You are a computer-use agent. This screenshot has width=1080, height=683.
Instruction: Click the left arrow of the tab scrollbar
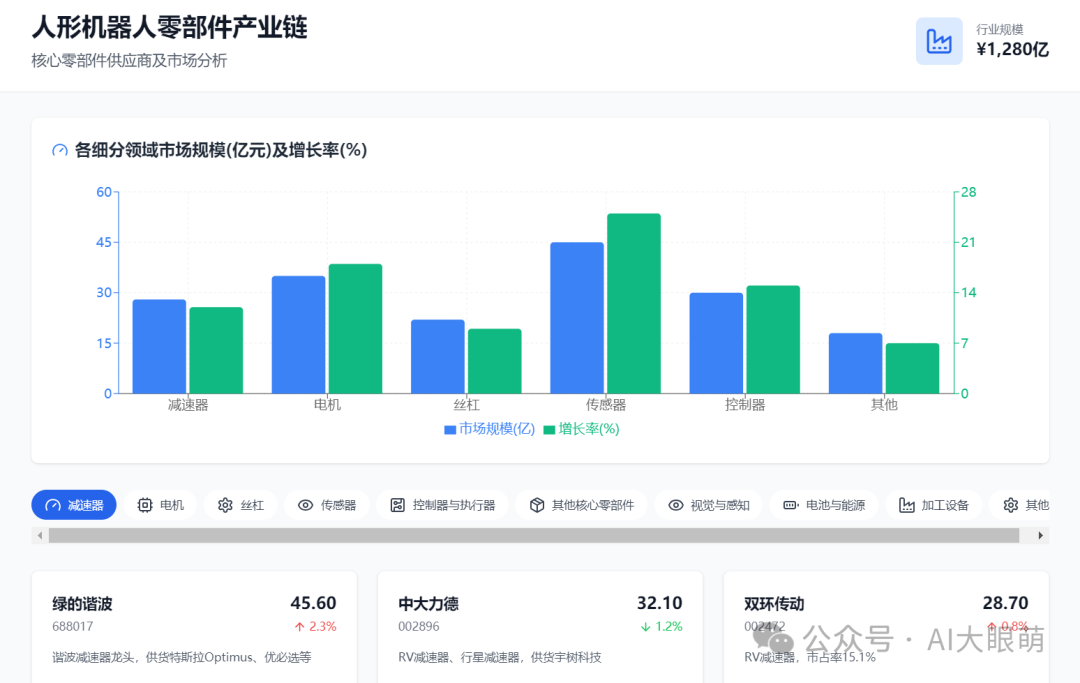point(40,535)
